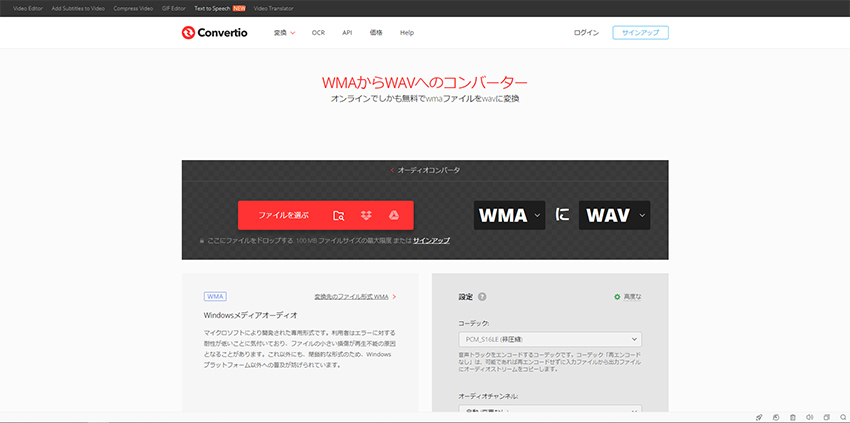Click the blue WMA format badge
This screenshot has height=423, width=850.
(x=215, y=296)
